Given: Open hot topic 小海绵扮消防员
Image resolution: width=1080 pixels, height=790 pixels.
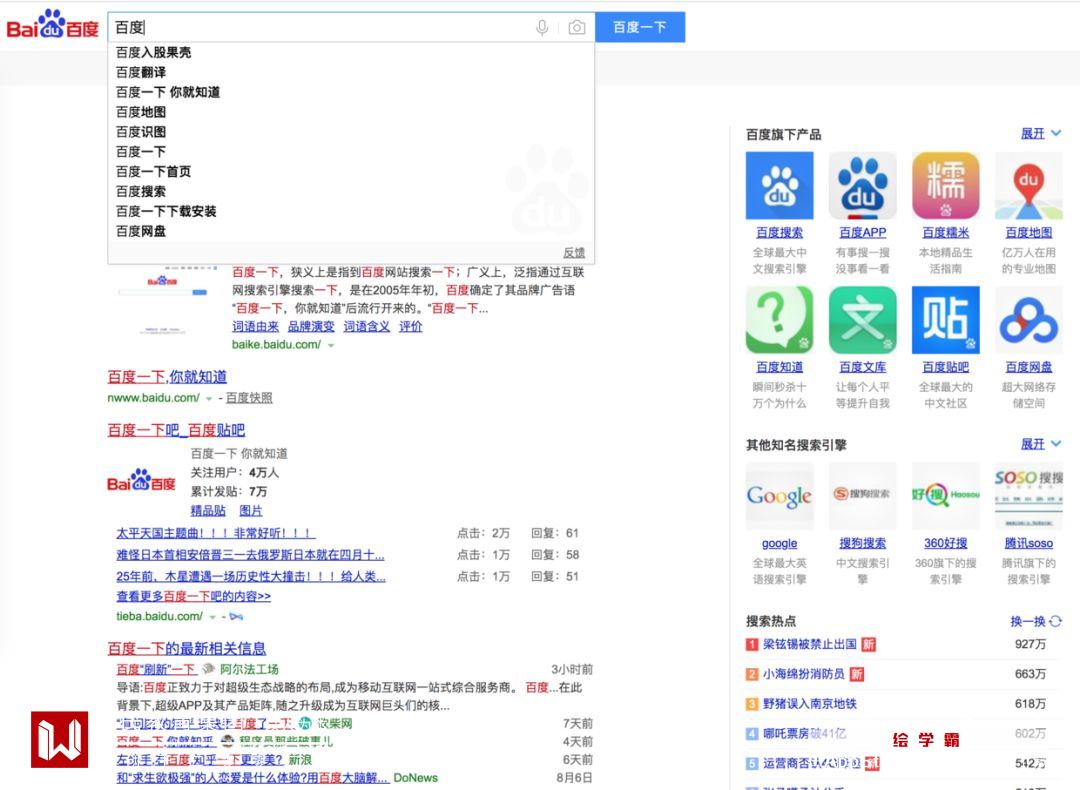Looking at the screenshot, I should [x=804, y=674].
